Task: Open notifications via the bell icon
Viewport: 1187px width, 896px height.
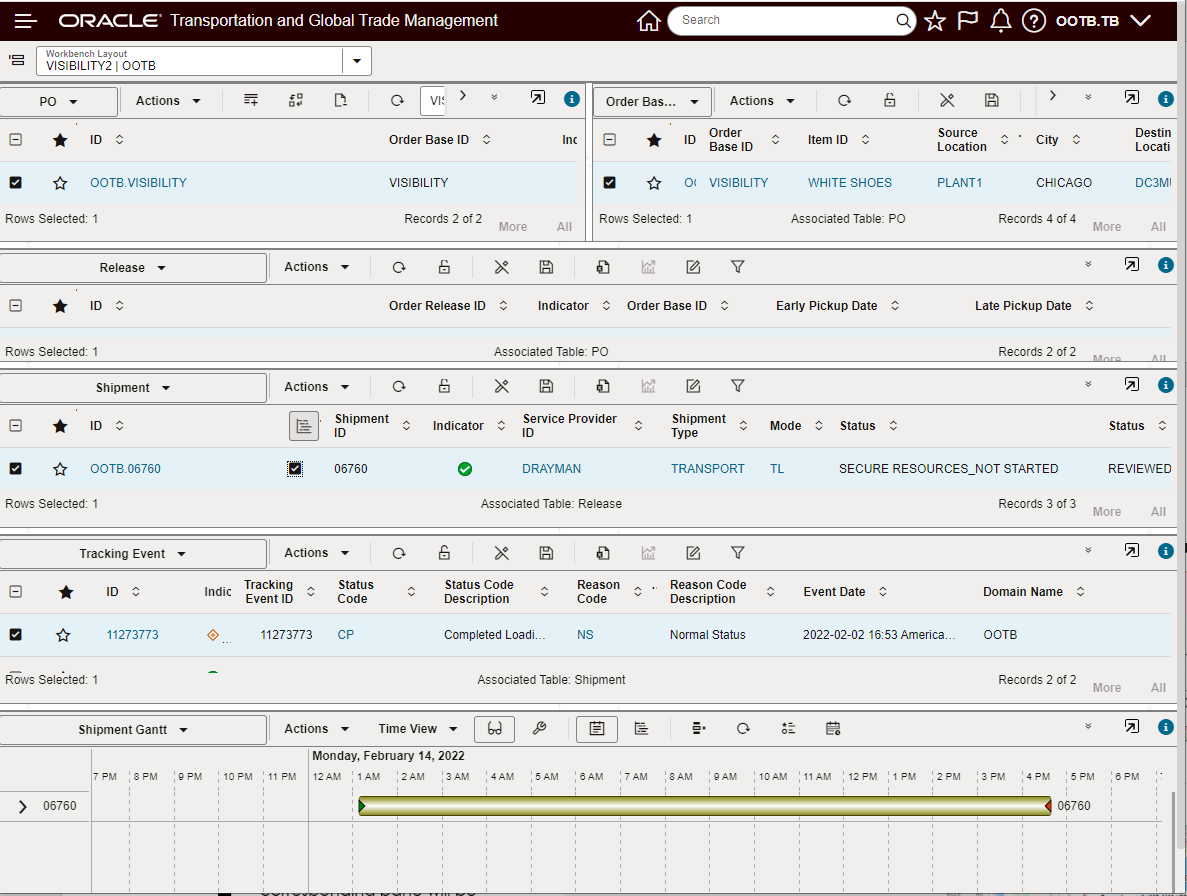Action: tap(1000, 20)
